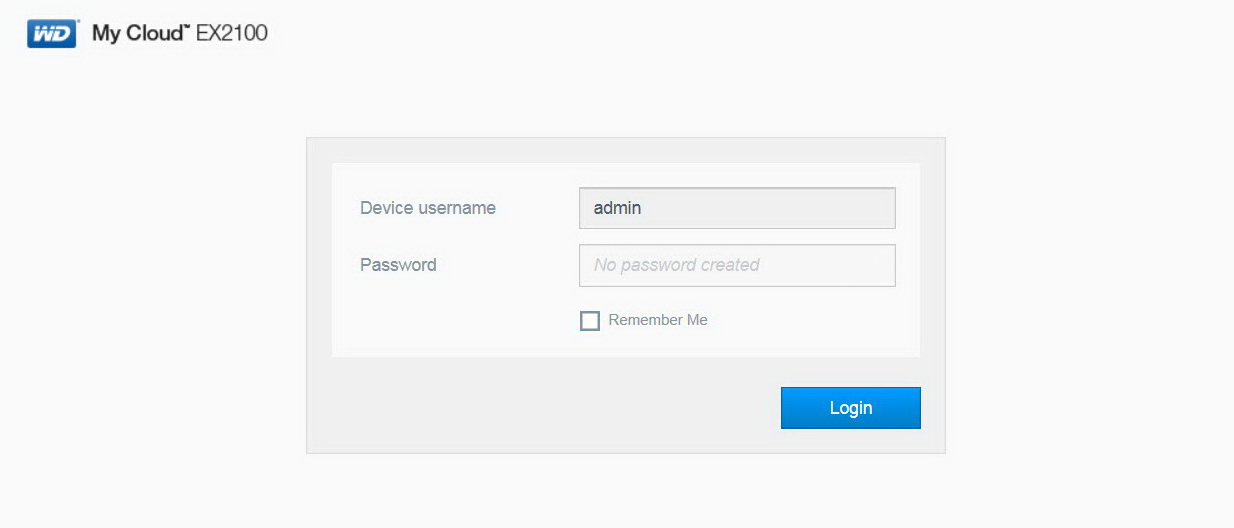Focus the Password input field
The height and width of the screenshot is (528, 1234).
click(737, 265)
